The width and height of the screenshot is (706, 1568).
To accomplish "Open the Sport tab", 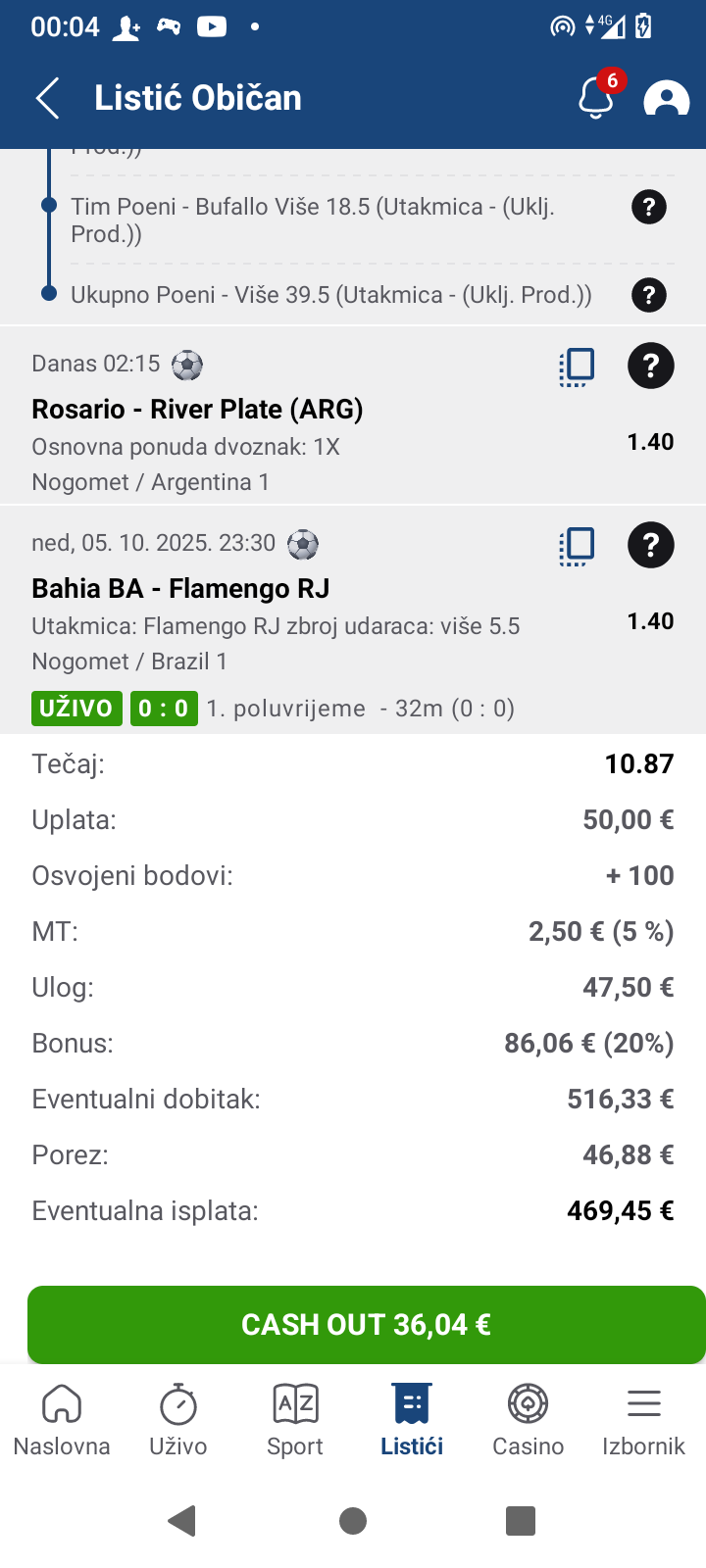I will click(295, 1420).
